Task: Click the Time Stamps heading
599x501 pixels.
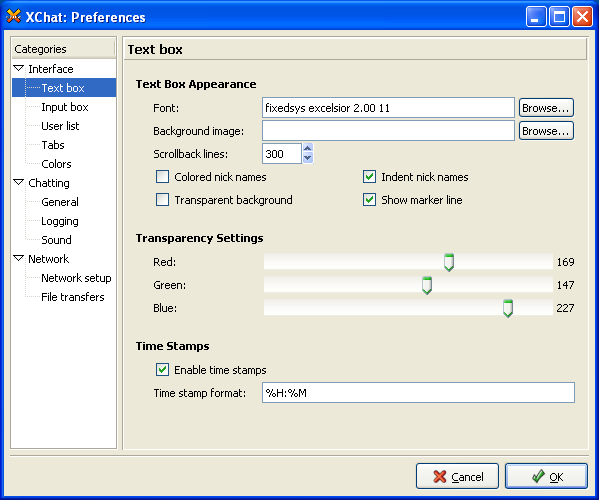Action: coord(172,346)
